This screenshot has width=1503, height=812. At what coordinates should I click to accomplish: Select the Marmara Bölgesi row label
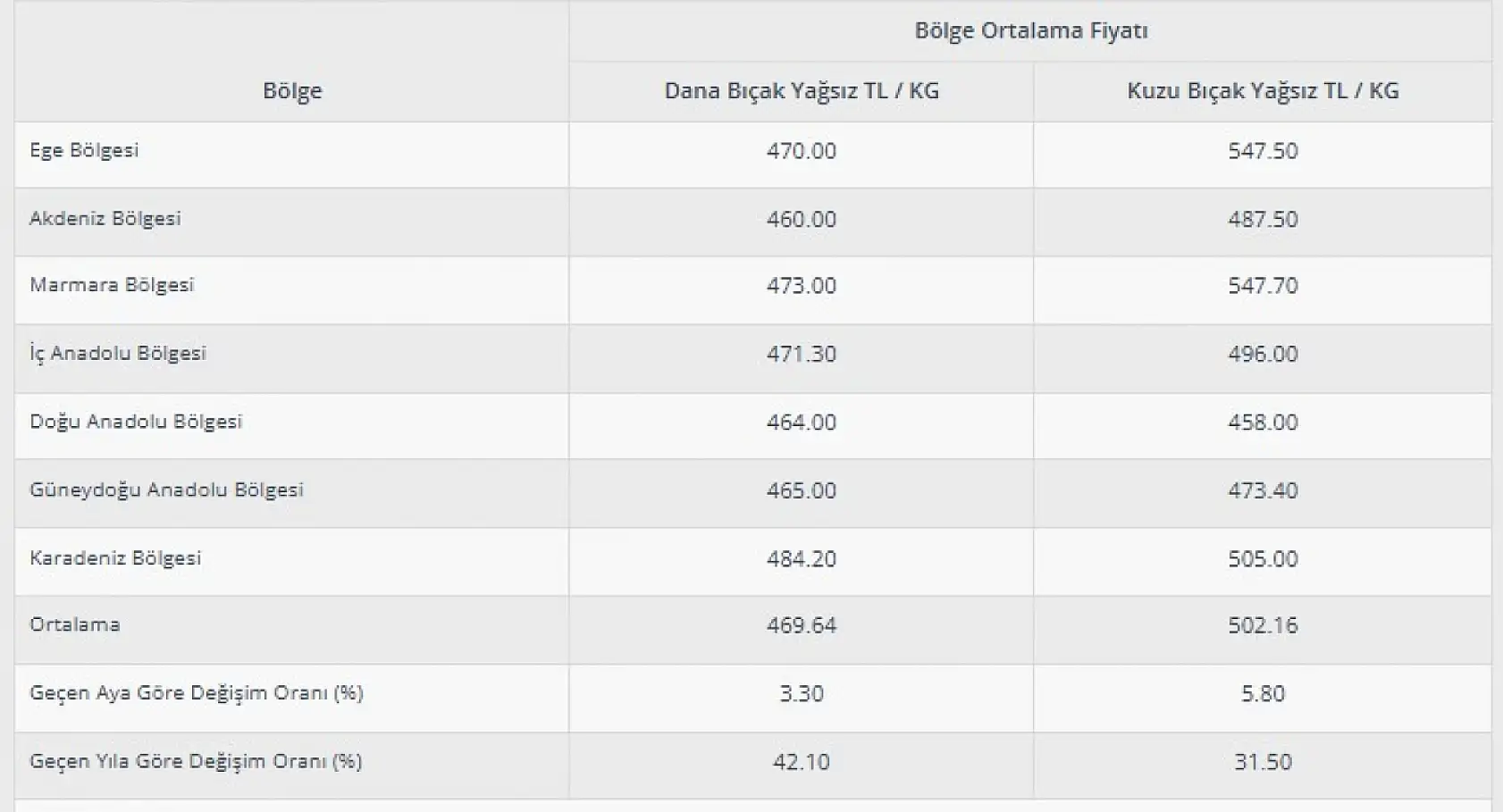click(112, 285)
